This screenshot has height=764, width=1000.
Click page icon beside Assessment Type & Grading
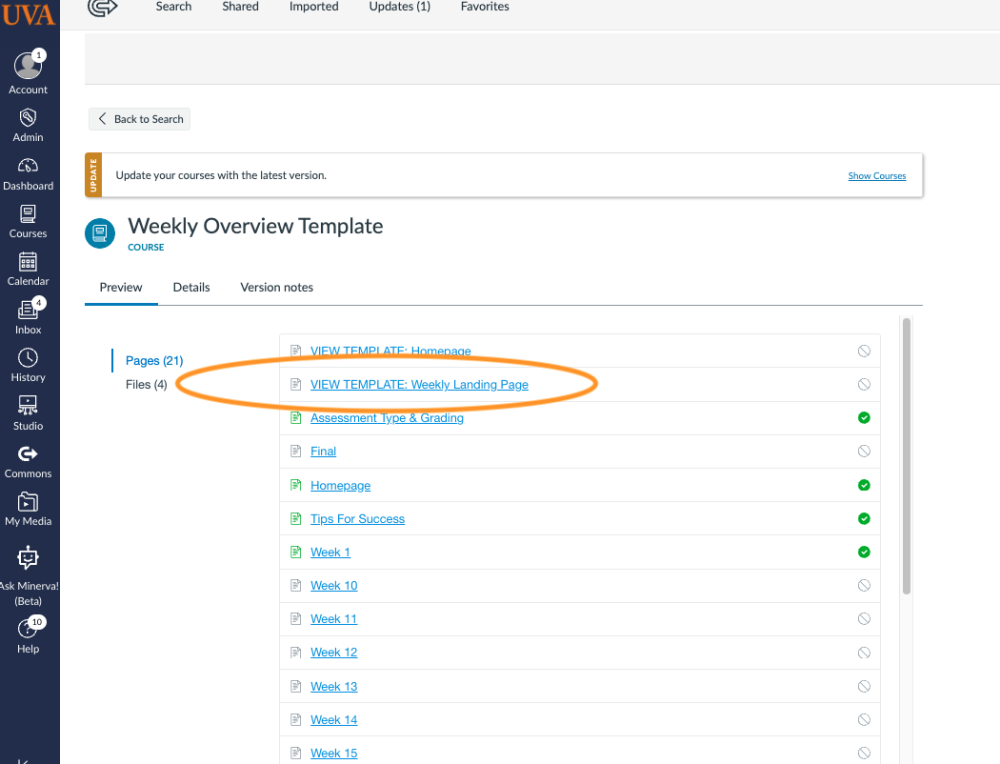296,418
